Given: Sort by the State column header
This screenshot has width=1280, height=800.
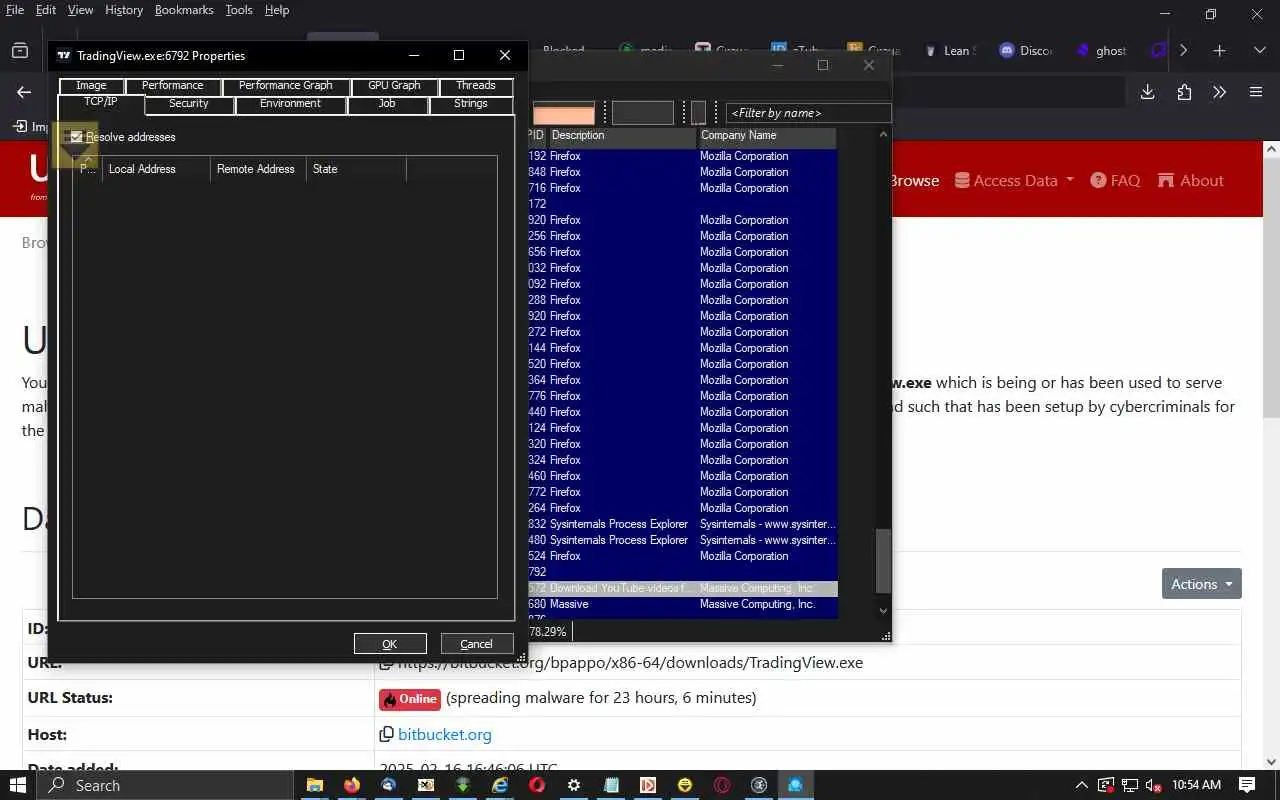Looking at the screenshot, I should tap(356, 169).
